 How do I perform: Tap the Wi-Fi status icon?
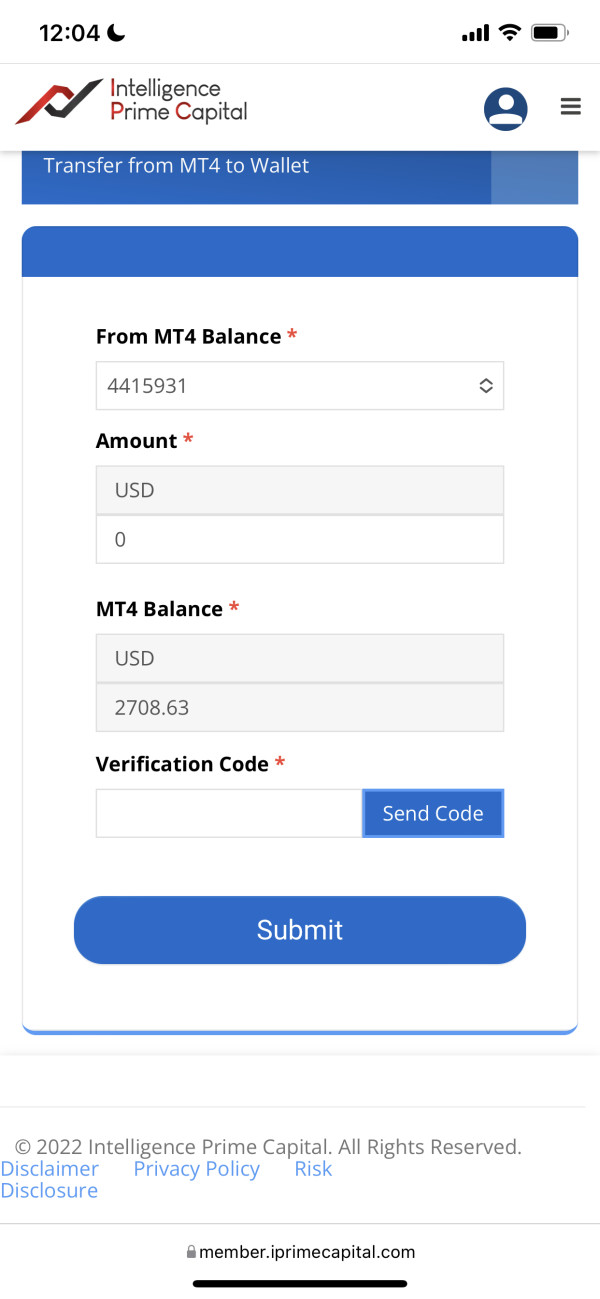tap(510, 33)
